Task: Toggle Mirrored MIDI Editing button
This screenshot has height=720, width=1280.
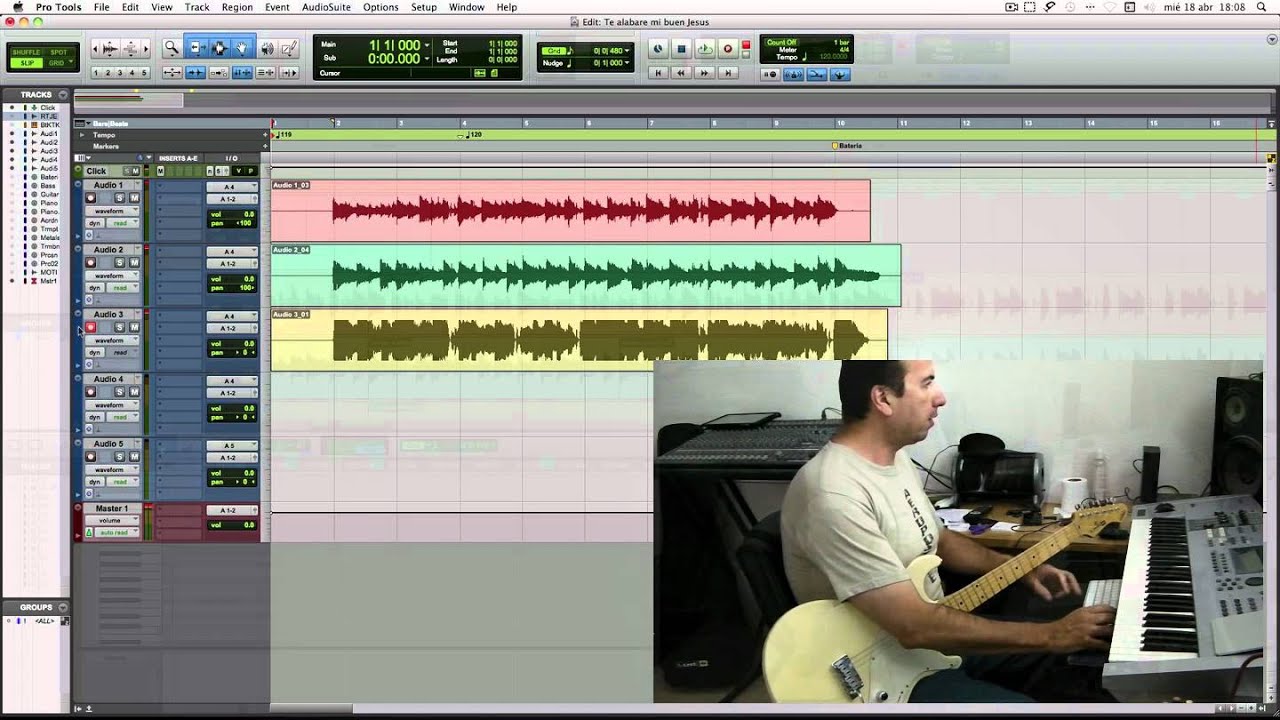Action: tap(218, 73)
